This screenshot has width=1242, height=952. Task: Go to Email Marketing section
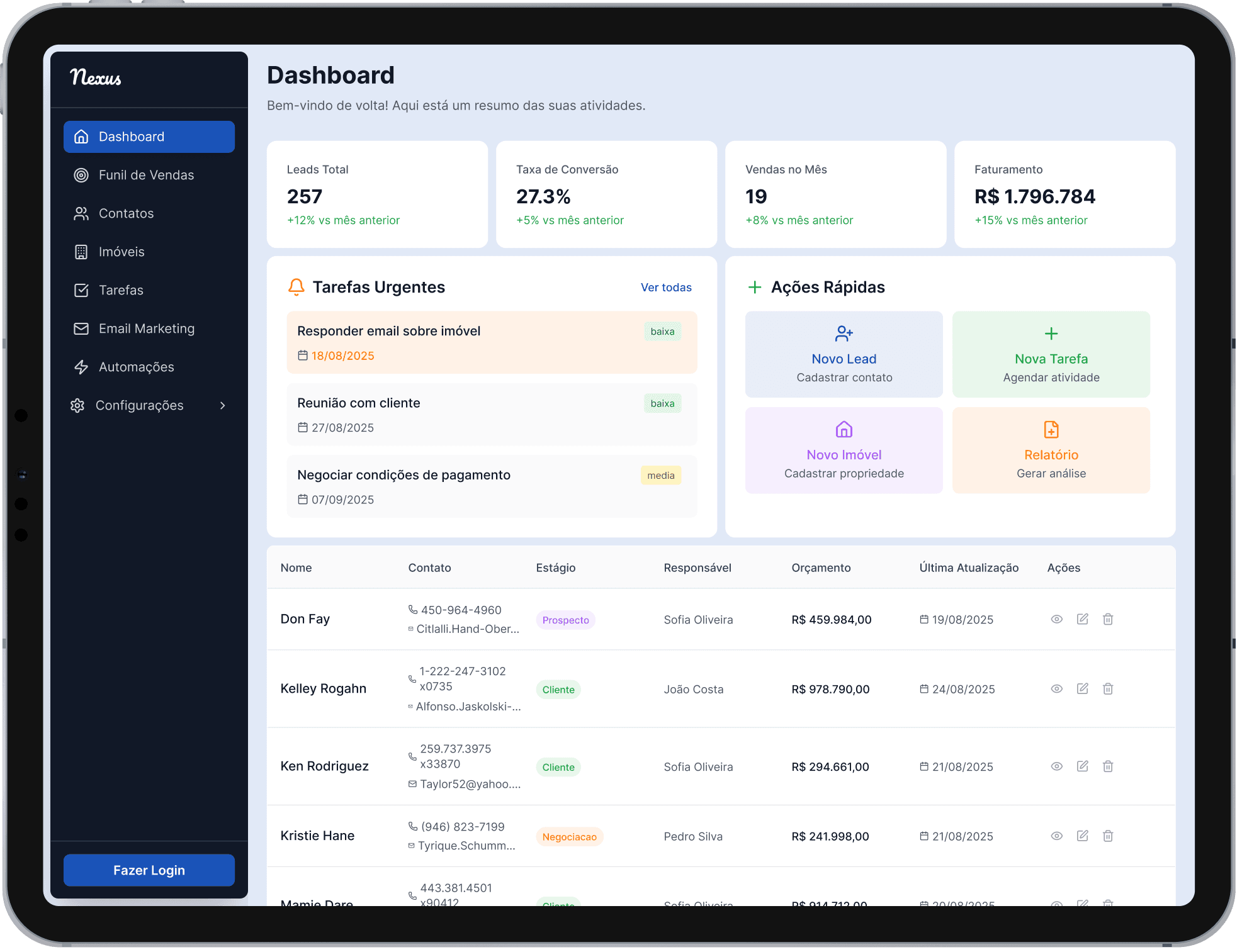(x=146, y=328)
